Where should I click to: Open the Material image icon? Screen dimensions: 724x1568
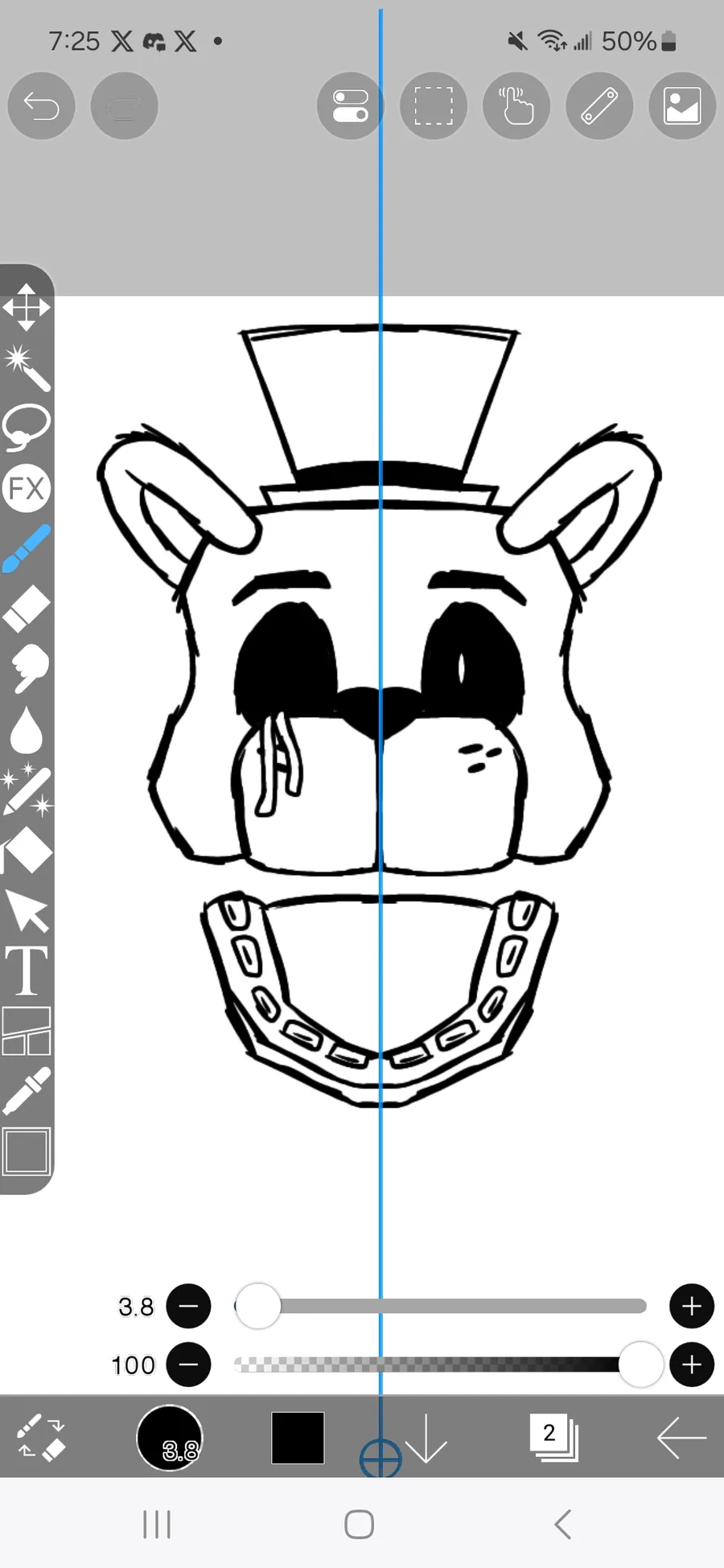[x=682, y=106]
